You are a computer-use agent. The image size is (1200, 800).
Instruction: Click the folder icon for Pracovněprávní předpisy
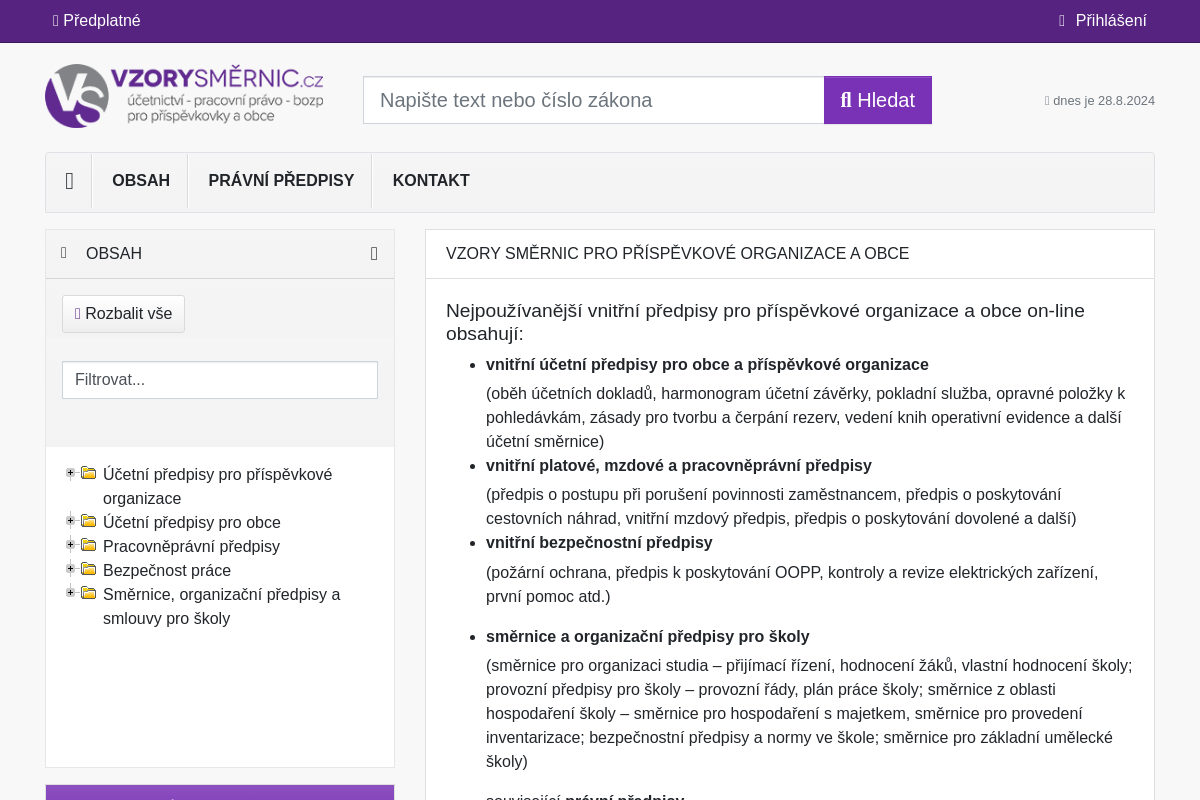pyautogui.click(x=89, y=545)
